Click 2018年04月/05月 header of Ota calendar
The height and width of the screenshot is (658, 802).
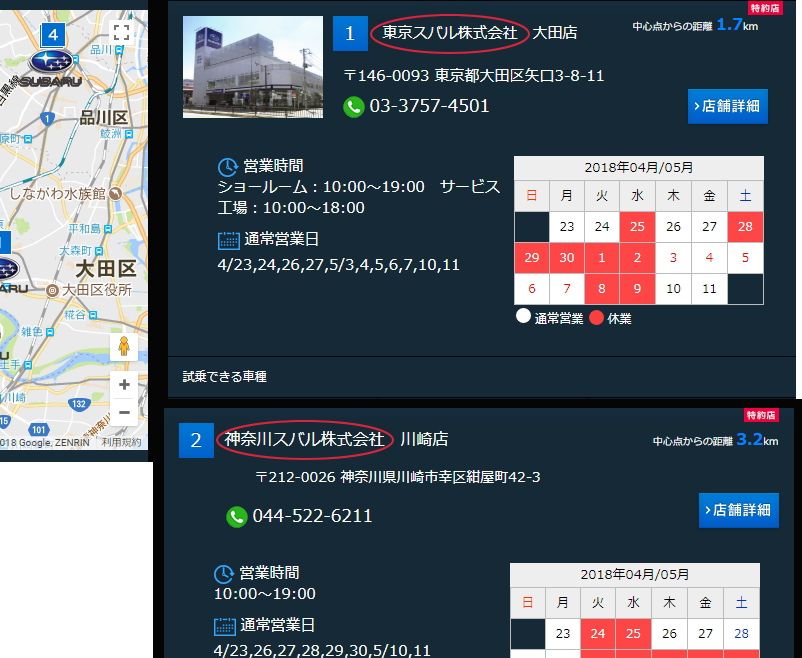(639, 168)
